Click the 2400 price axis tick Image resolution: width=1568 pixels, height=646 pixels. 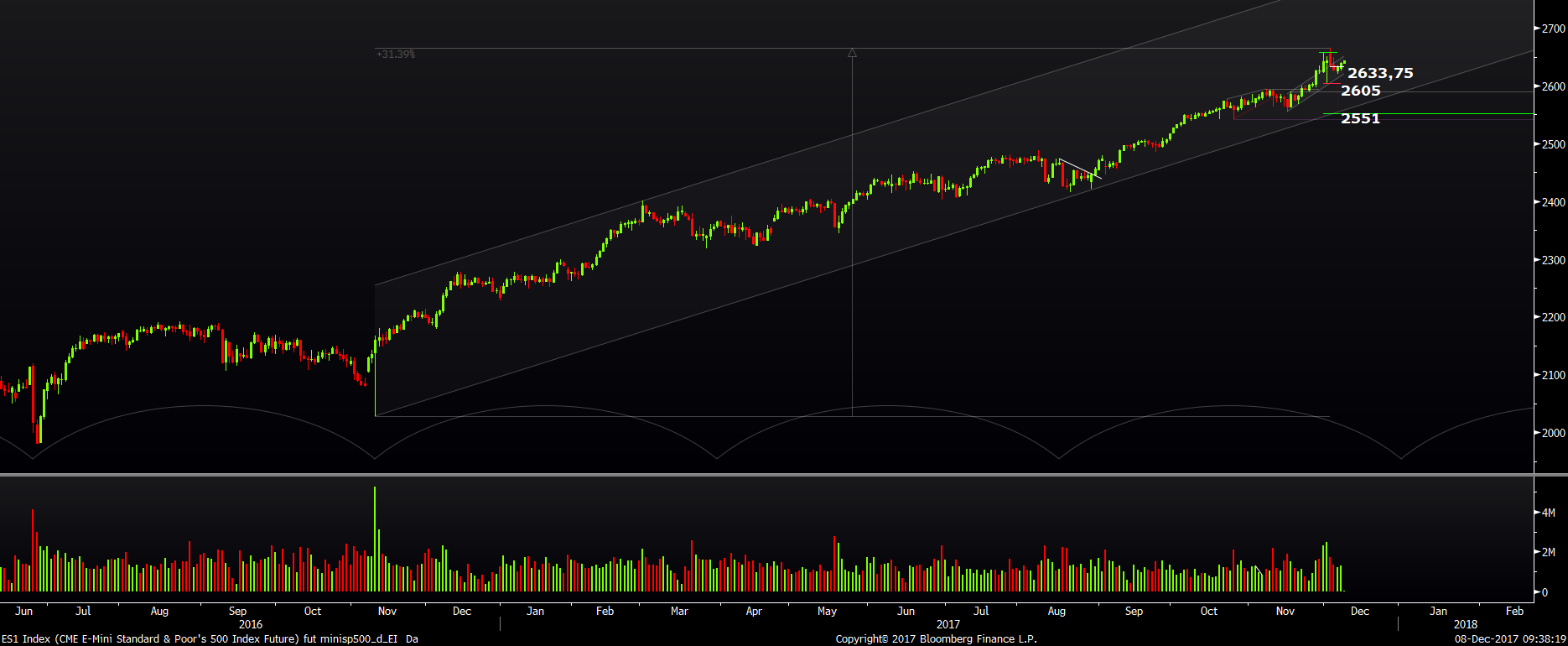click(1553, 202)
